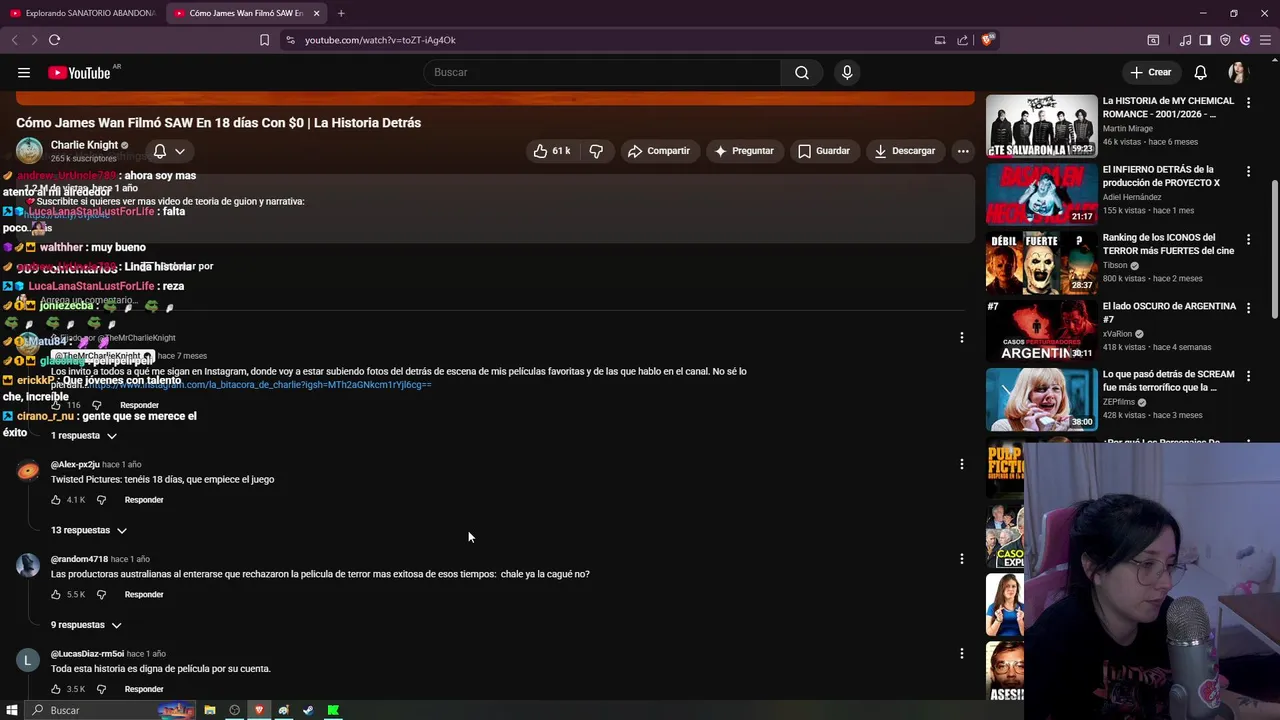Open the YouTube hamburger guide menu
Image resolution: width=1280 pixels, height=720 pixels.
point(24,72)
